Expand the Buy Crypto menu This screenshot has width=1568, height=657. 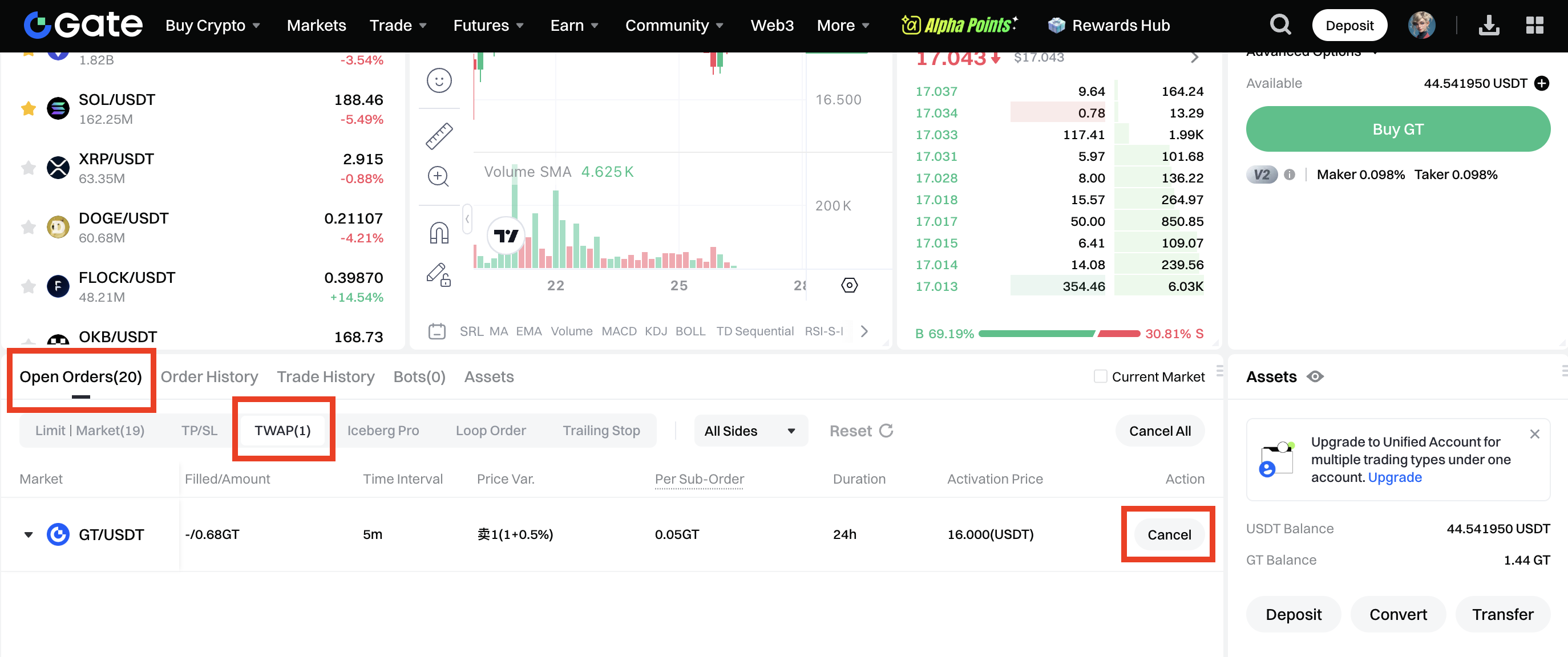[x=212, y=25]
